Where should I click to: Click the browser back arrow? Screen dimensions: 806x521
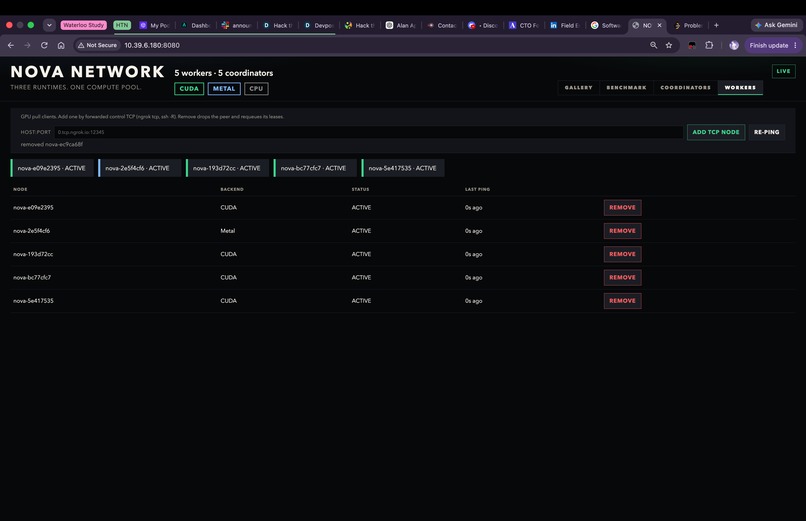point(11,45)
